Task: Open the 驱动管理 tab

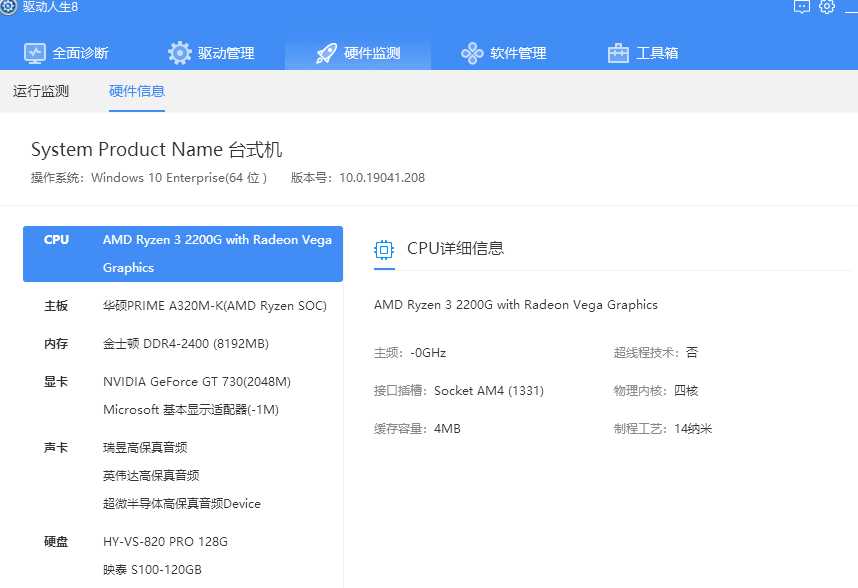Action: tap(211, 53)
